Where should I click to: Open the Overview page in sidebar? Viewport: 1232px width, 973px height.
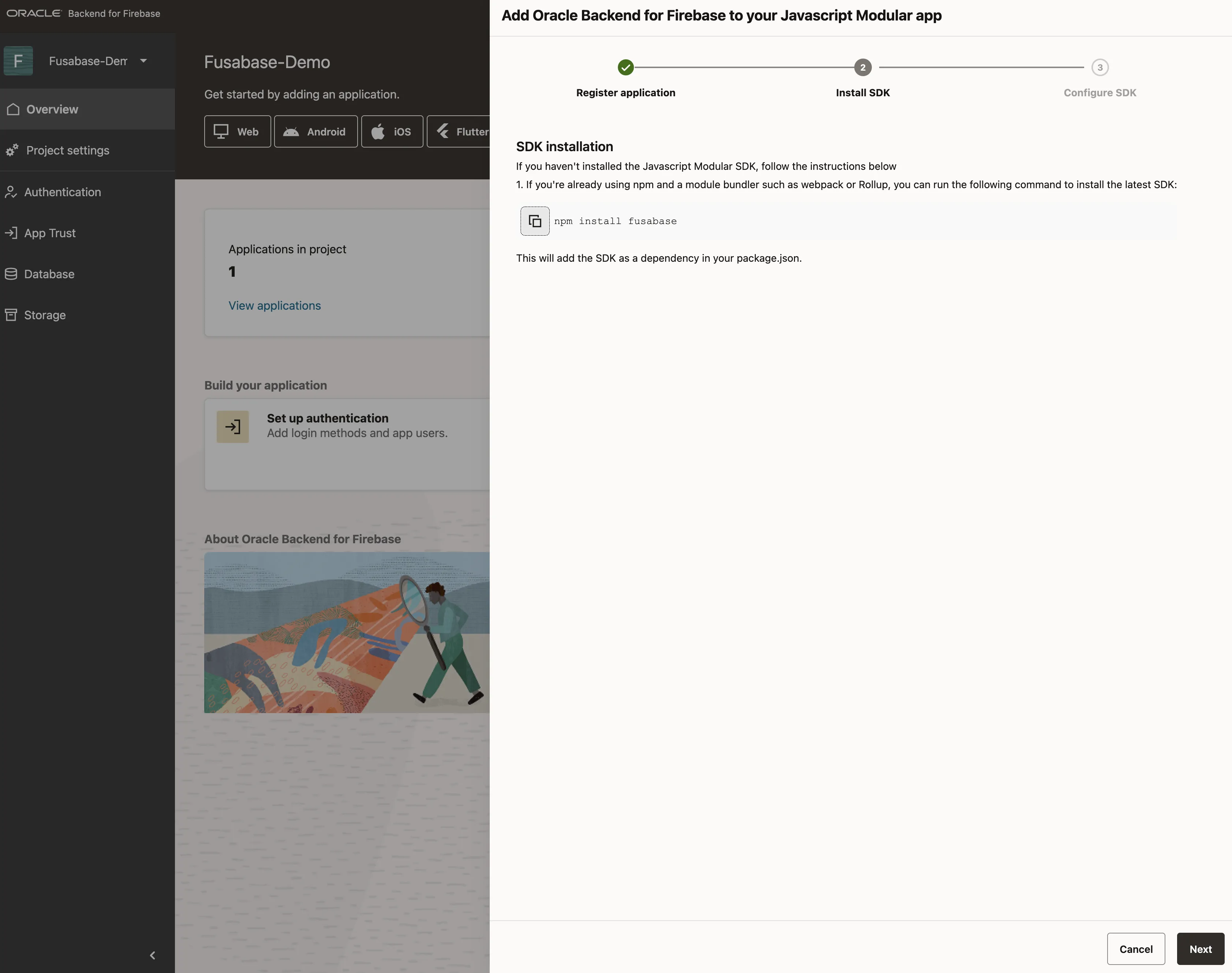87,109
